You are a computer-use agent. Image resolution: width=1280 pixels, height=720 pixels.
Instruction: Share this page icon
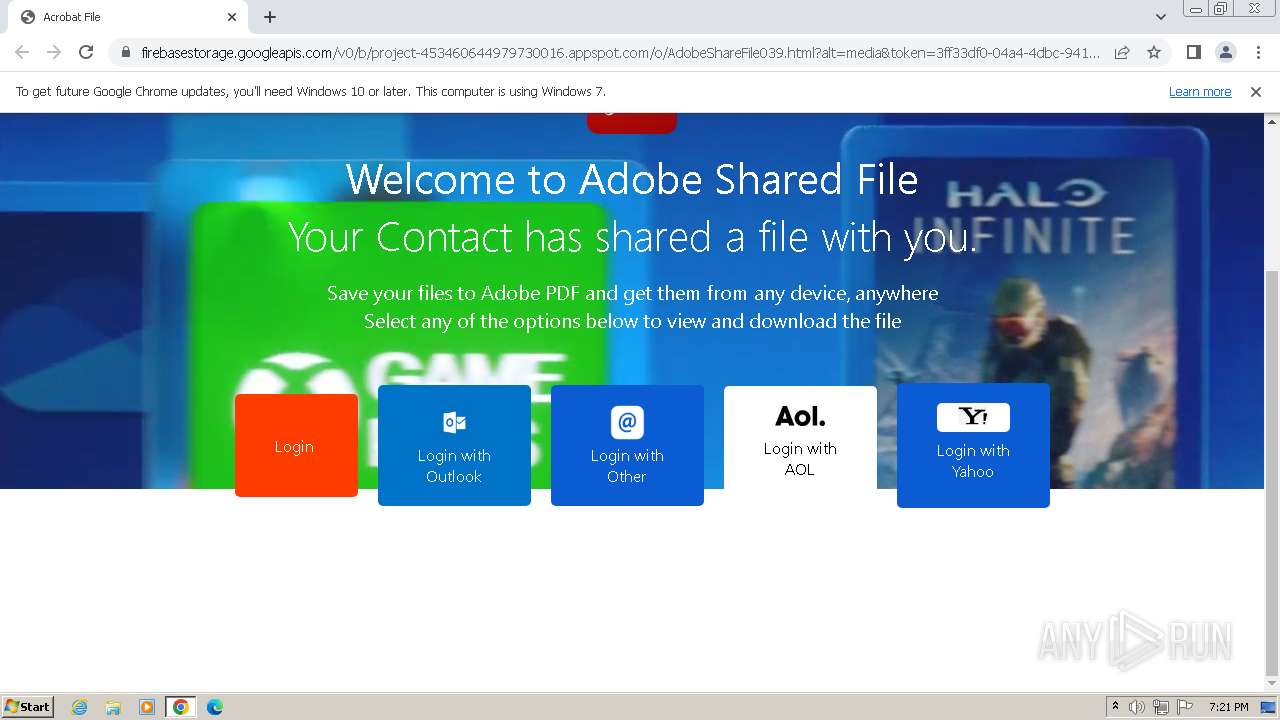point(1122,52)
